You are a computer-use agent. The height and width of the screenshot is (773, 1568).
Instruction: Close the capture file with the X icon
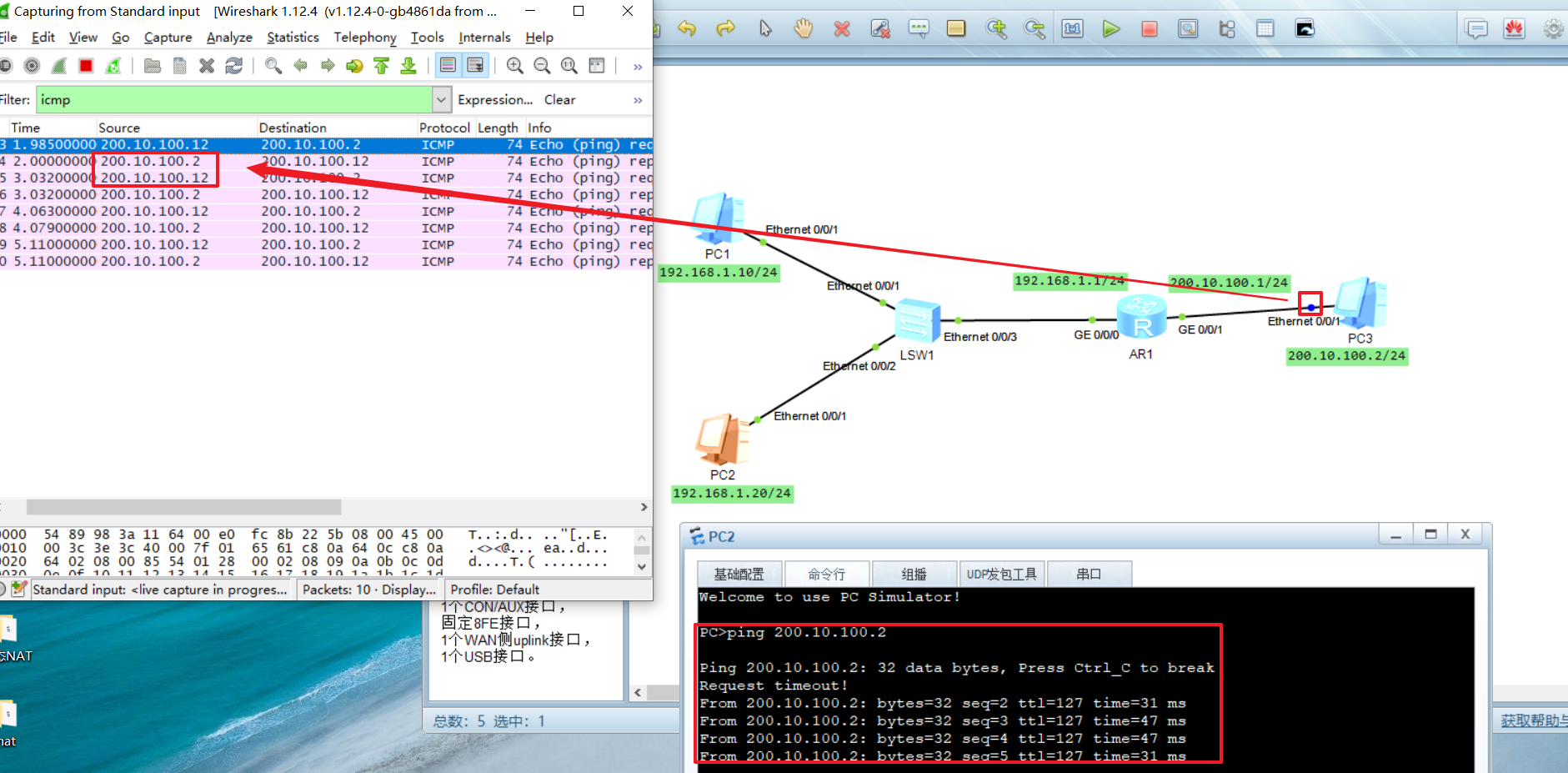[x=207, y=65]
